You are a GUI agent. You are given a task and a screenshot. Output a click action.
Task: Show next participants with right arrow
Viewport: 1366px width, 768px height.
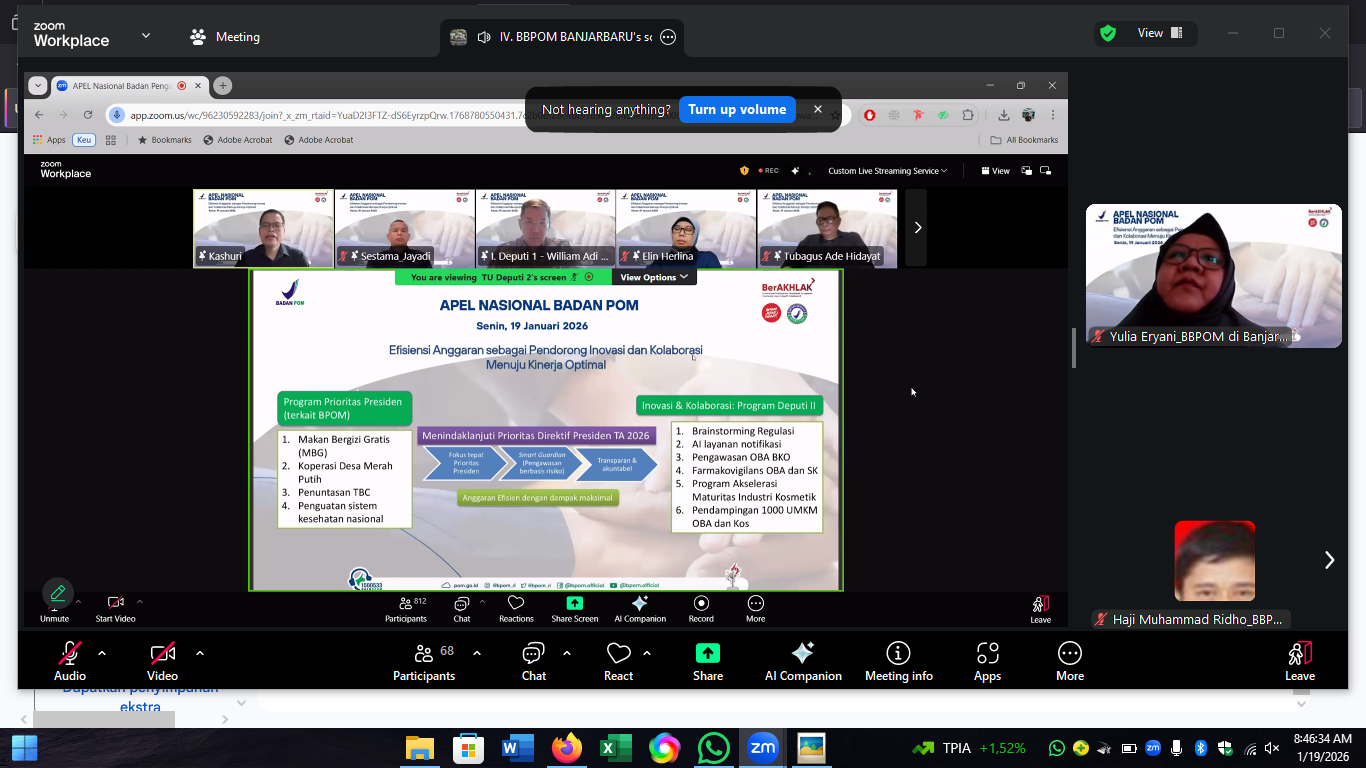coord(1329,560)
